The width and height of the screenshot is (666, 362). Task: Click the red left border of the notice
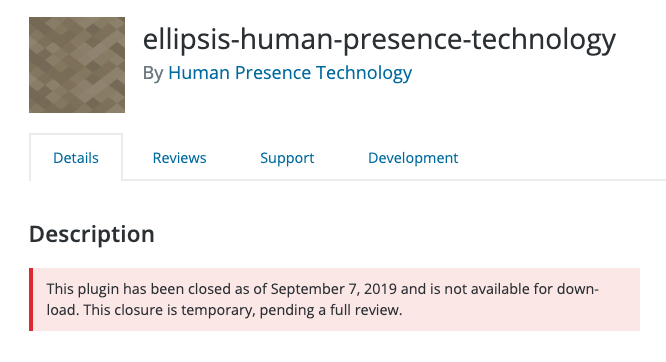31,300
